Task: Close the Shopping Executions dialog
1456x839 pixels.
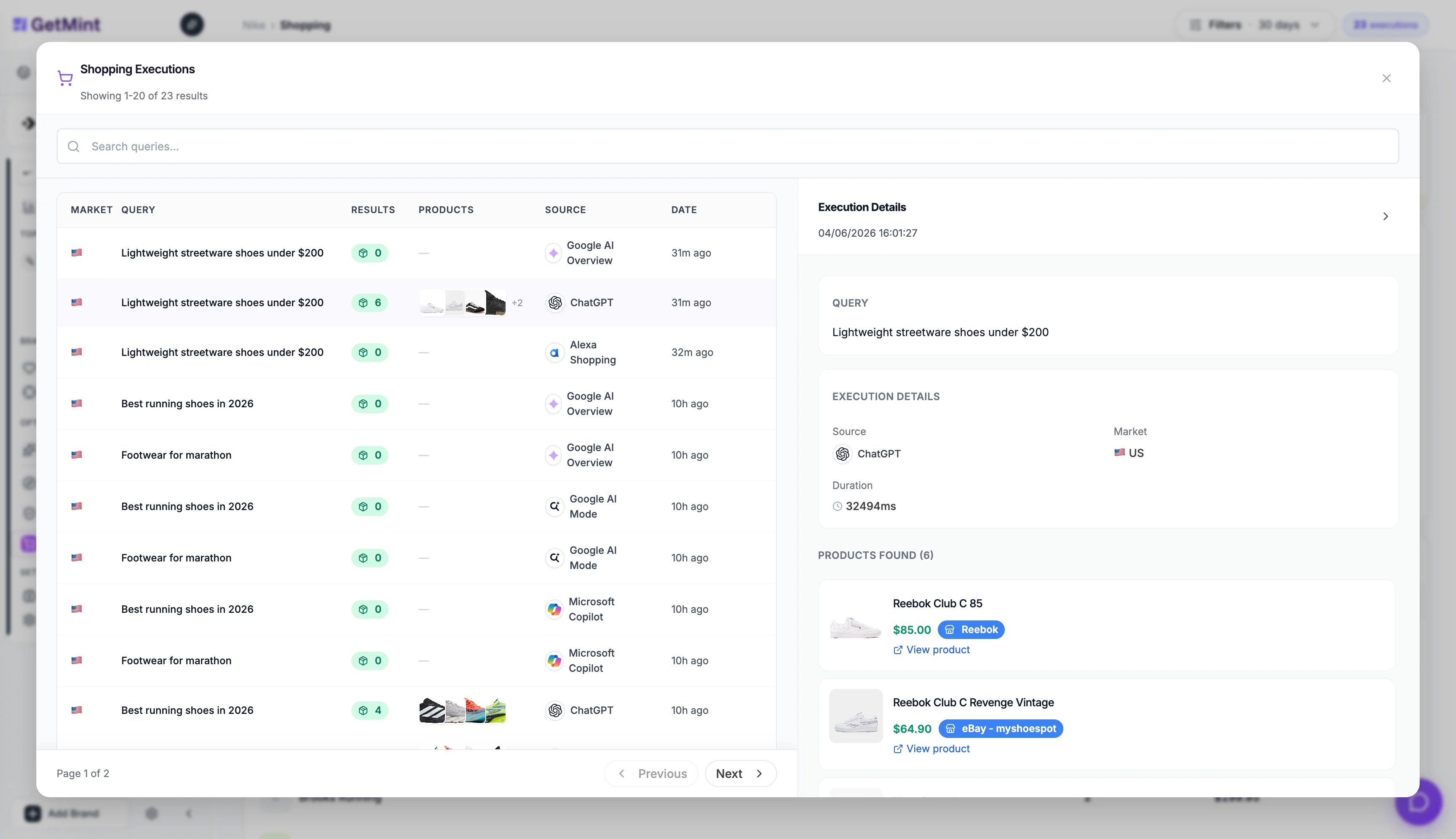Action: (1386, 78)
